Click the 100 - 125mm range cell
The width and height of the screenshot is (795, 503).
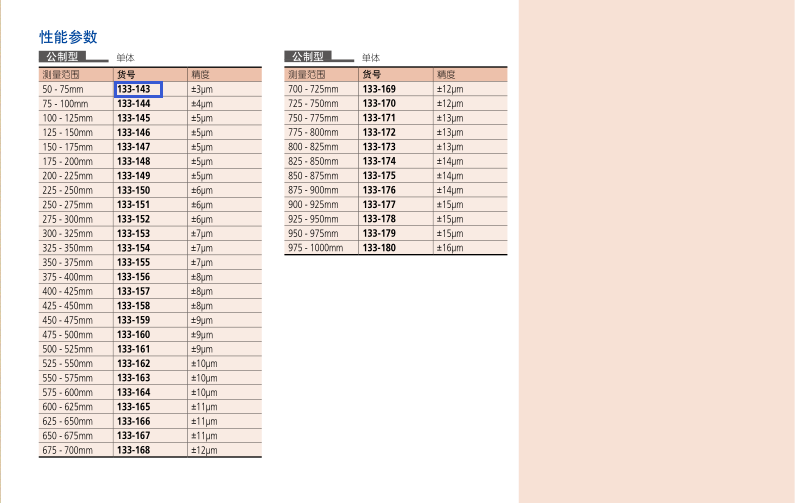click(x=67, y=118)
